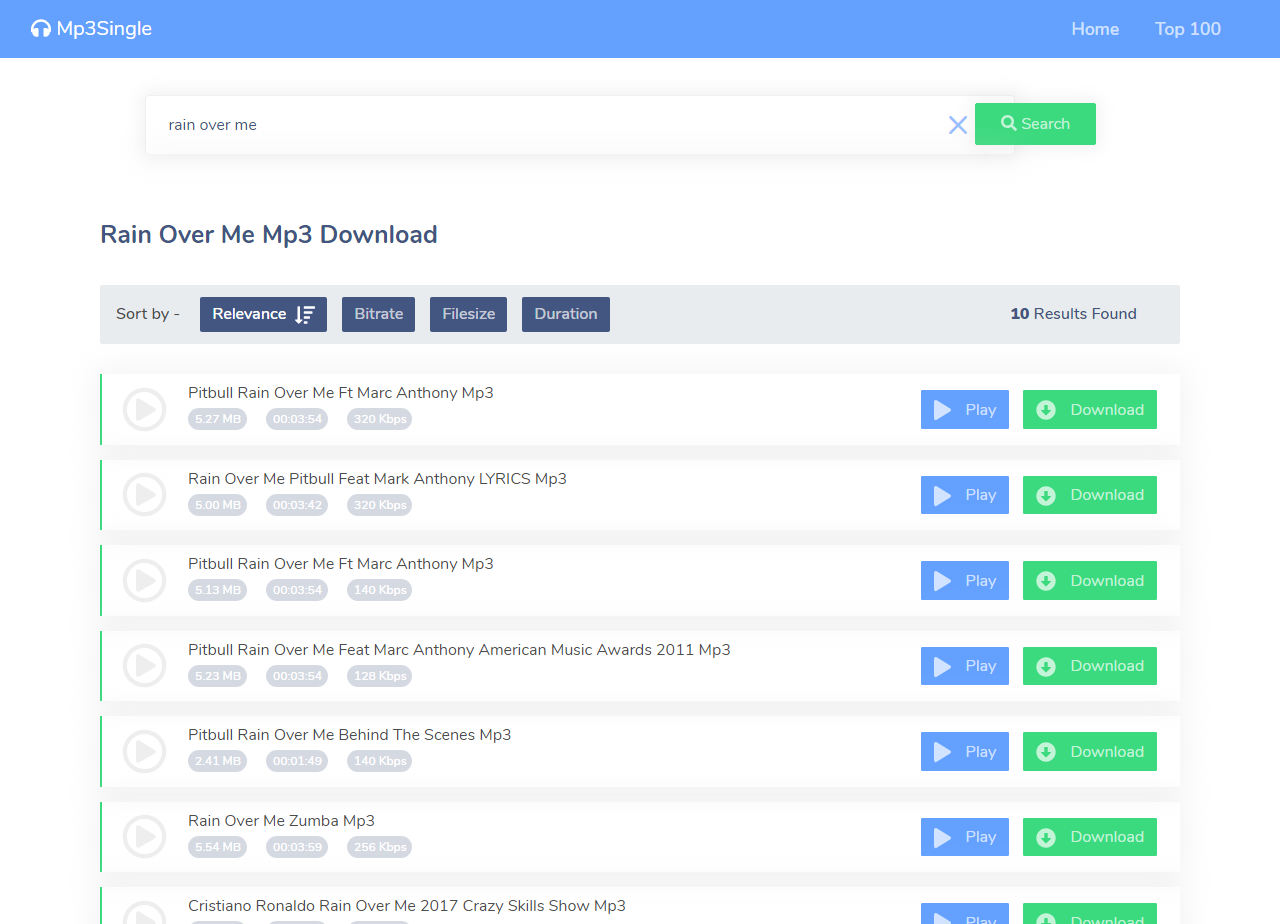The height and width of the screenshot is (924, 1280).
Task: Toggle sorting by Bitrate
Action: tap(378, 314)
